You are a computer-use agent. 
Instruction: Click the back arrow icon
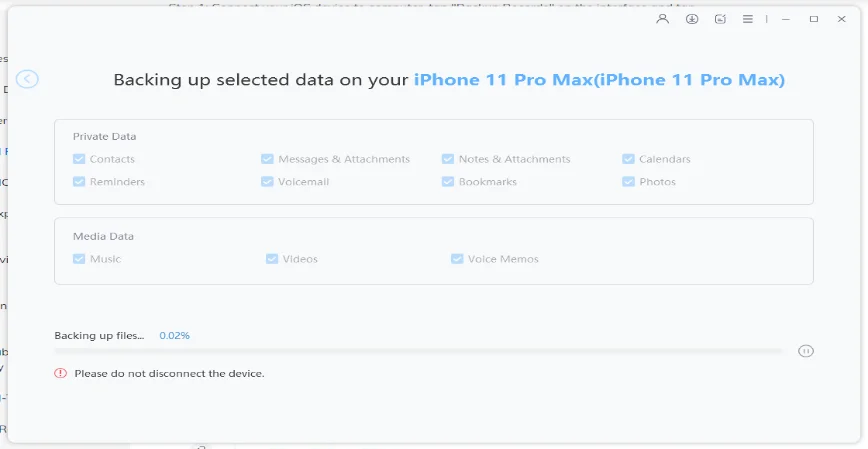(x=27, y=79)
